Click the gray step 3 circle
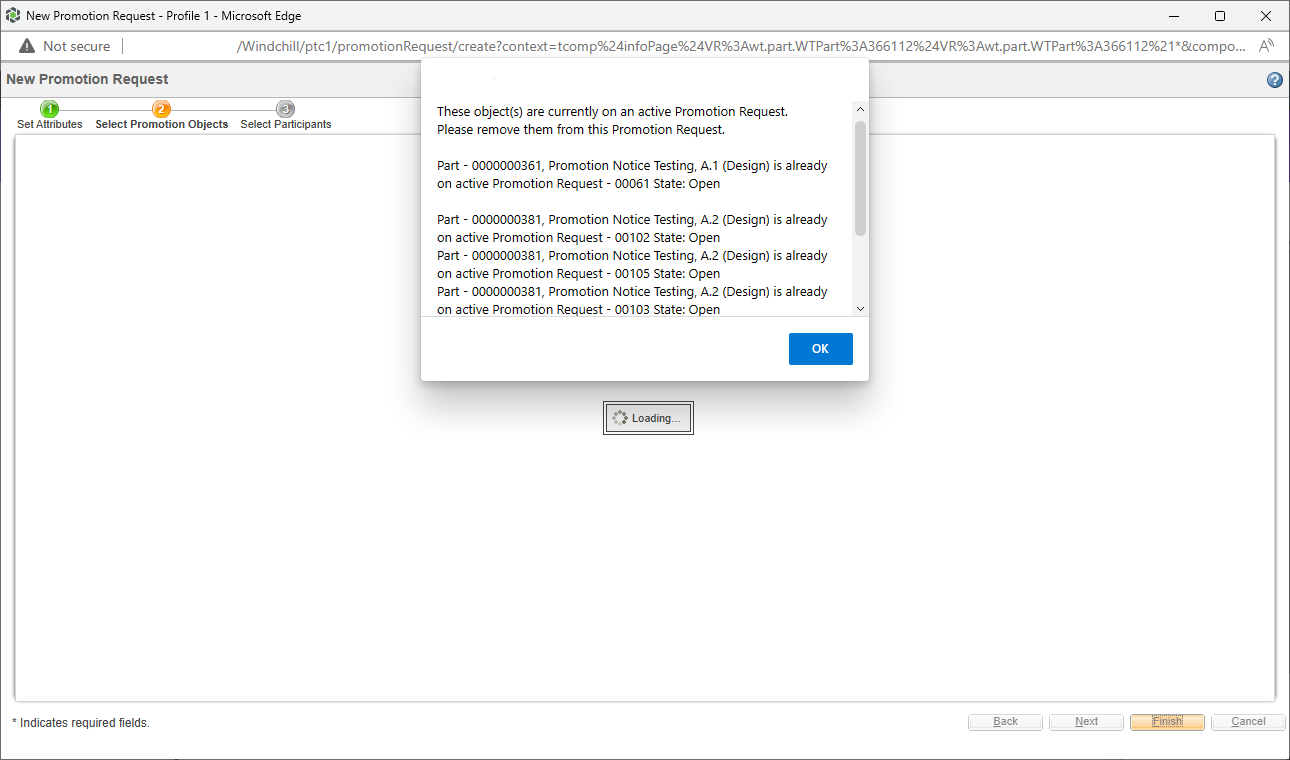The image size is (1290, 760). (x=286, y=106)
